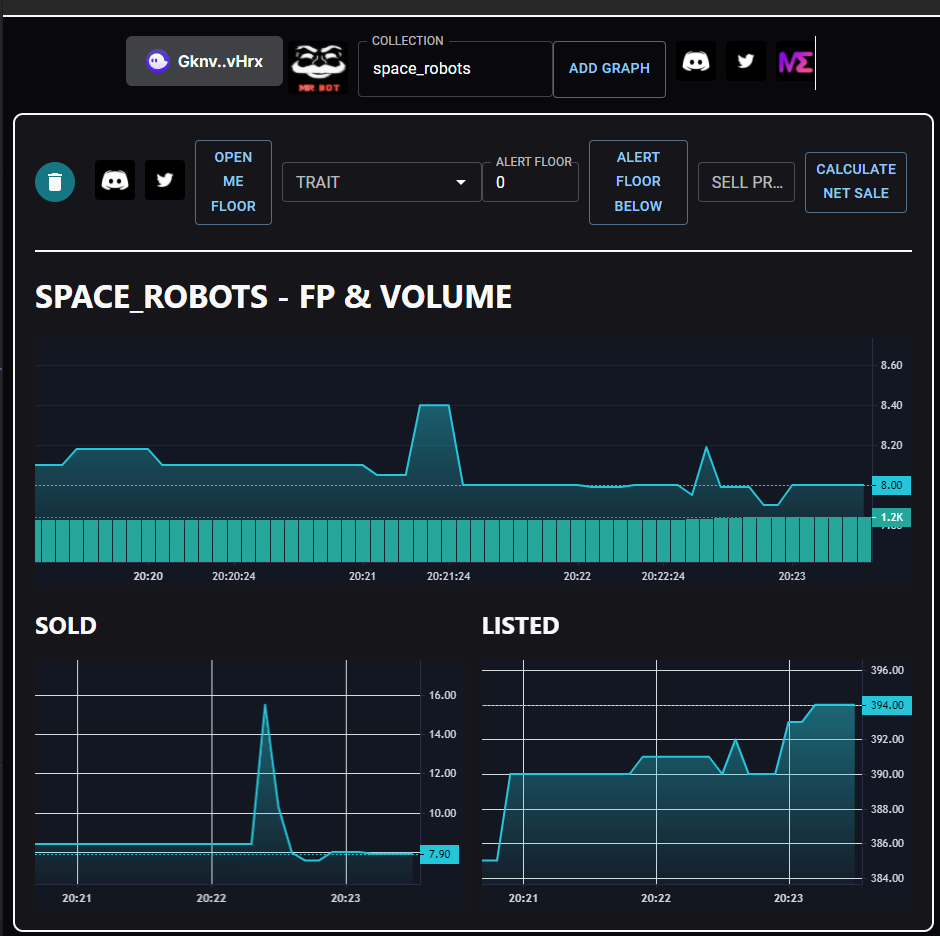Viewport: 940px width, 936px height.
Task: Click the 10.00 axis label on SOLD chart
Action: (442, 814)
